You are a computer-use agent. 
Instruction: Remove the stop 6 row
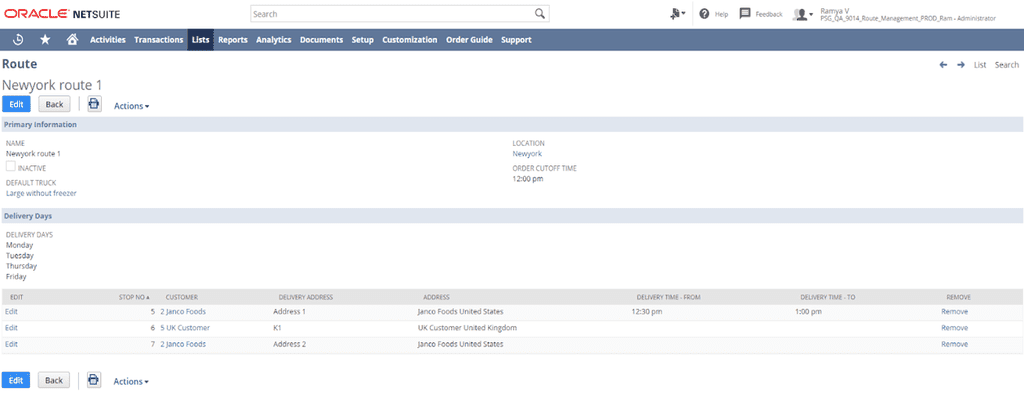(x=954, y=328)
